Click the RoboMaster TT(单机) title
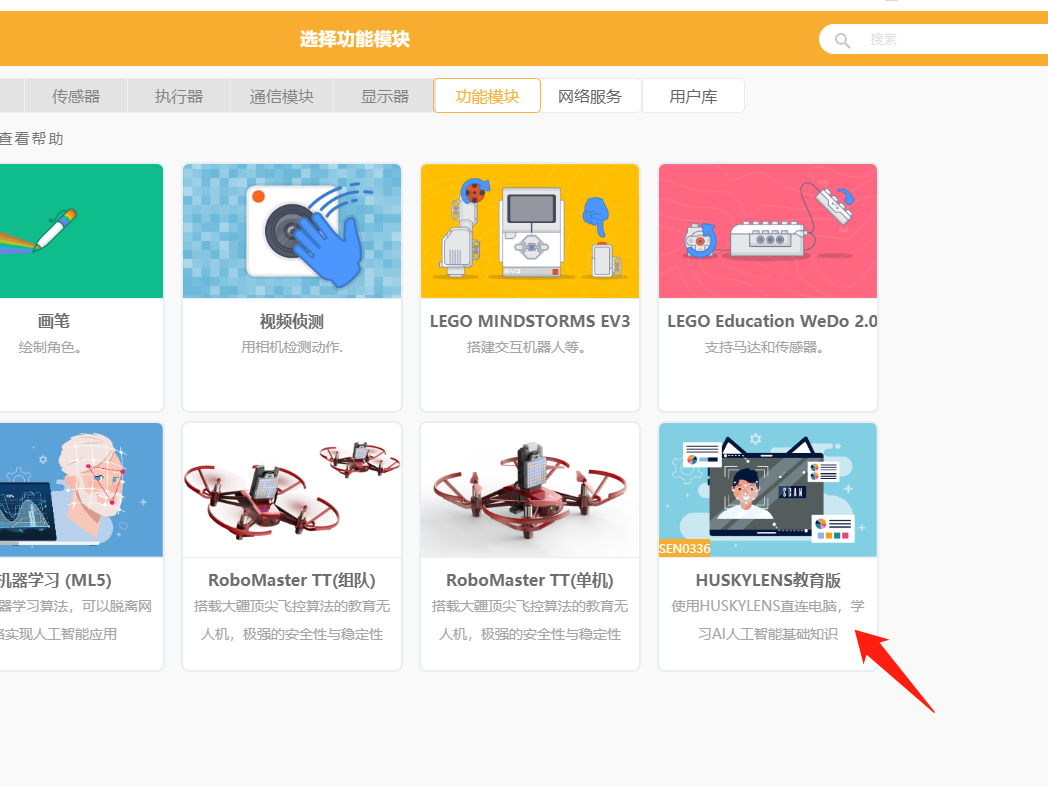 point(530,580)
